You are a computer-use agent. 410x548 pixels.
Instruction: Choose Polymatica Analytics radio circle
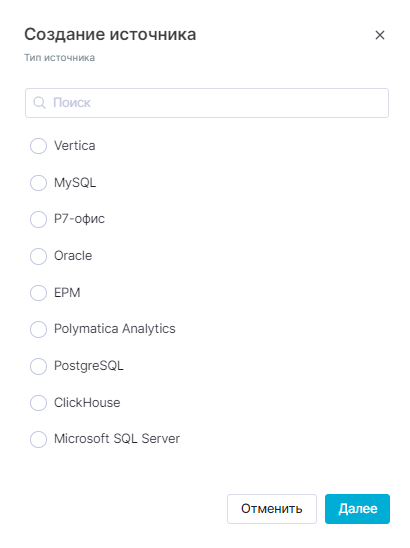tap(38, 329)
